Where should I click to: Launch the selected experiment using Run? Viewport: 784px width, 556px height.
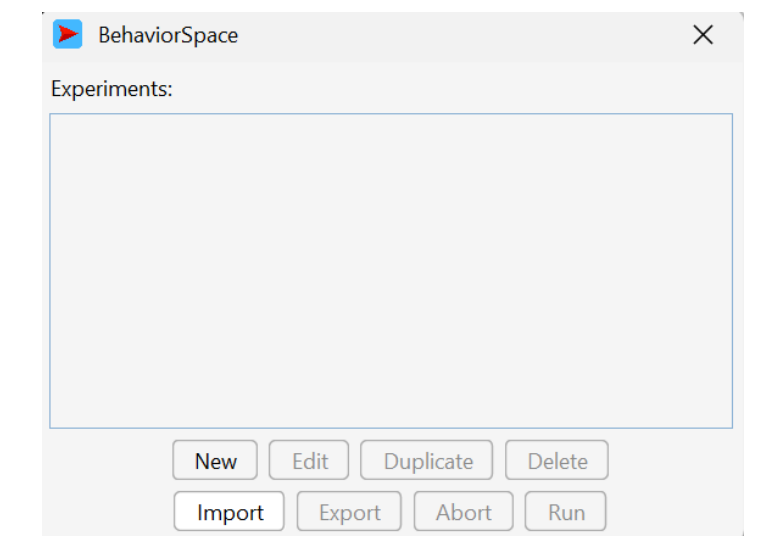[566, 512]
